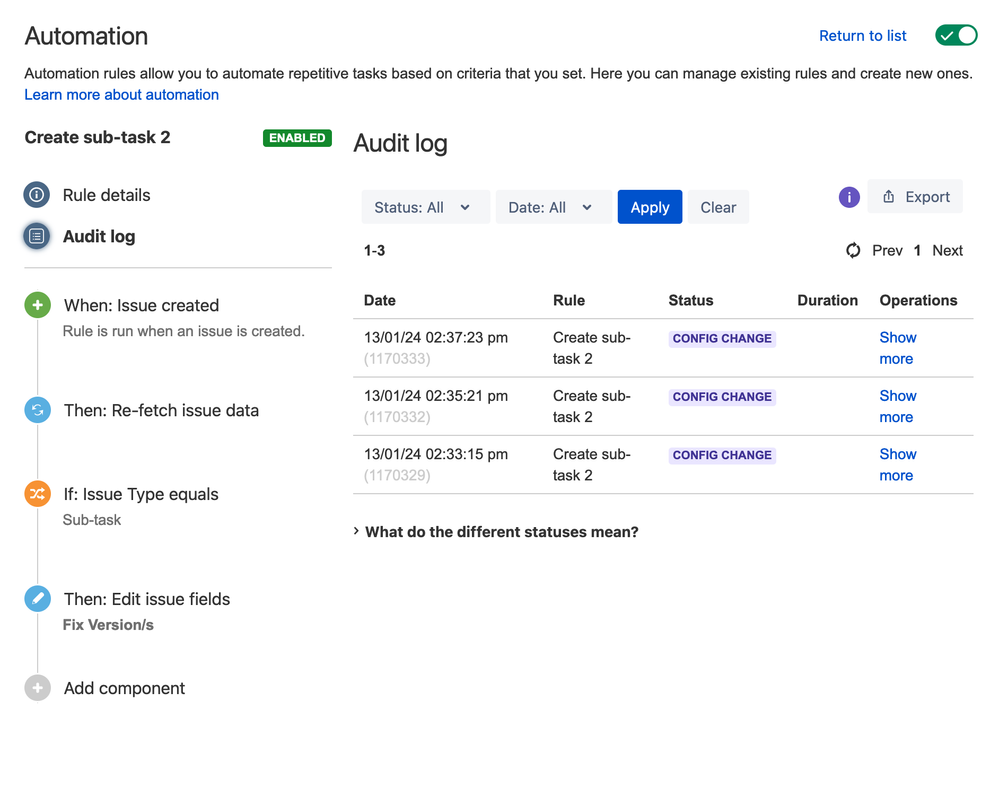
Task: Click the date 13/01/24 02:33:15 pm
Action: [x=436, y=454]
